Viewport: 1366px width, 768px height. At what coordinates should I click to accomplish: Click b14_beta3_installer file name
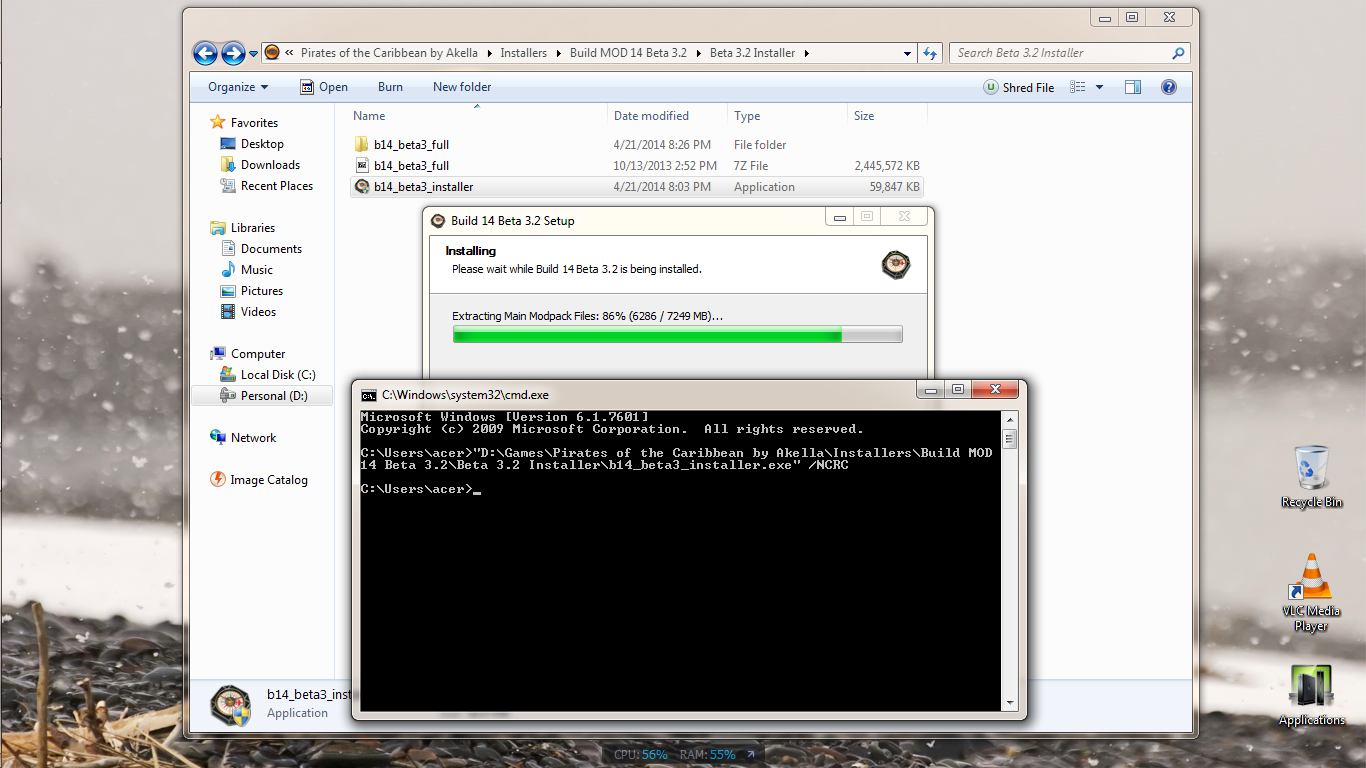coord(424,187)
